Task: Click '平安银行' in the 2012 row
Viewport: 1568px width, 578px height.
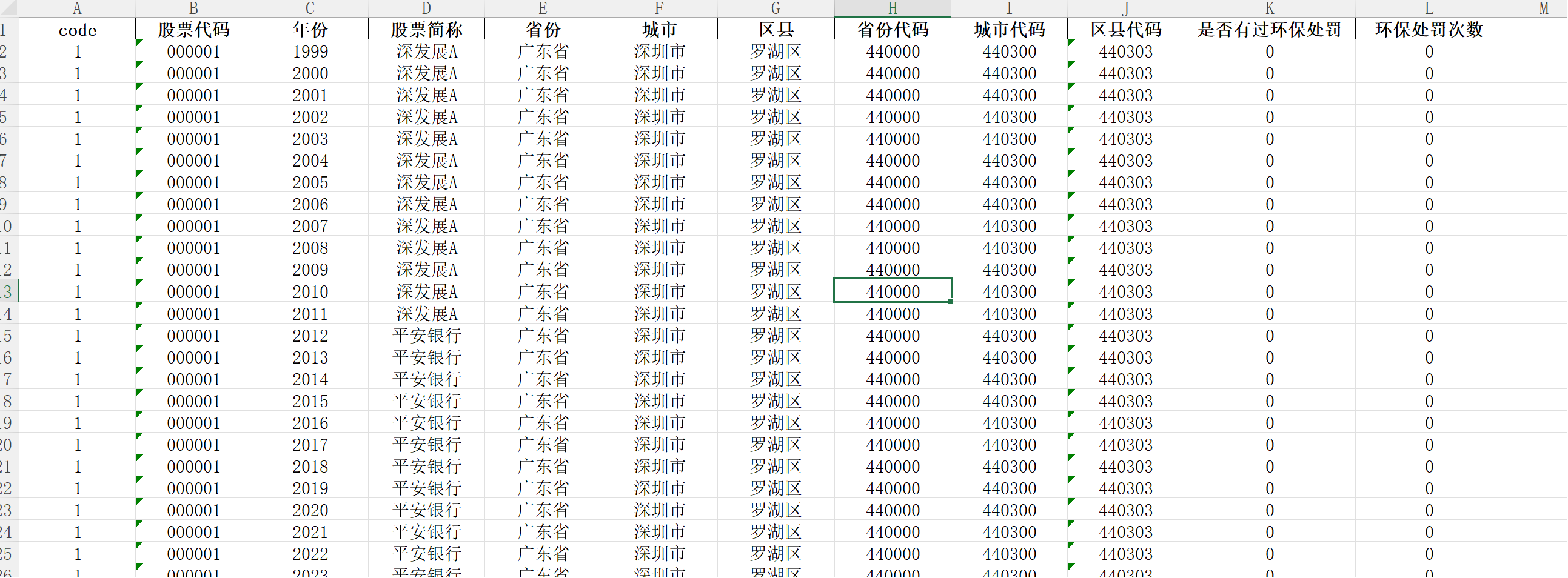Action: (x=427, y=335)
